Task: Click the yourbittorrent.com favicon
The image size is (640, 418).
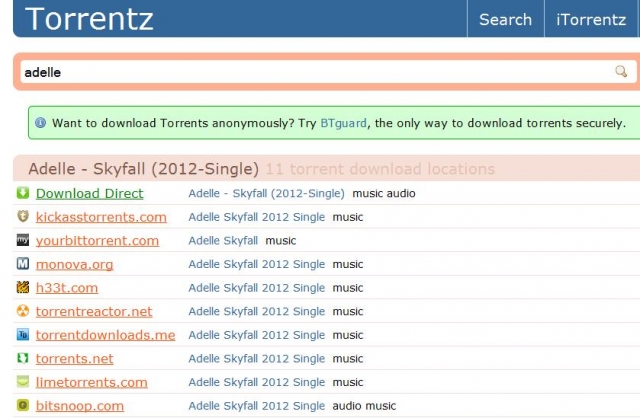Action: click(x=23, y=240)
